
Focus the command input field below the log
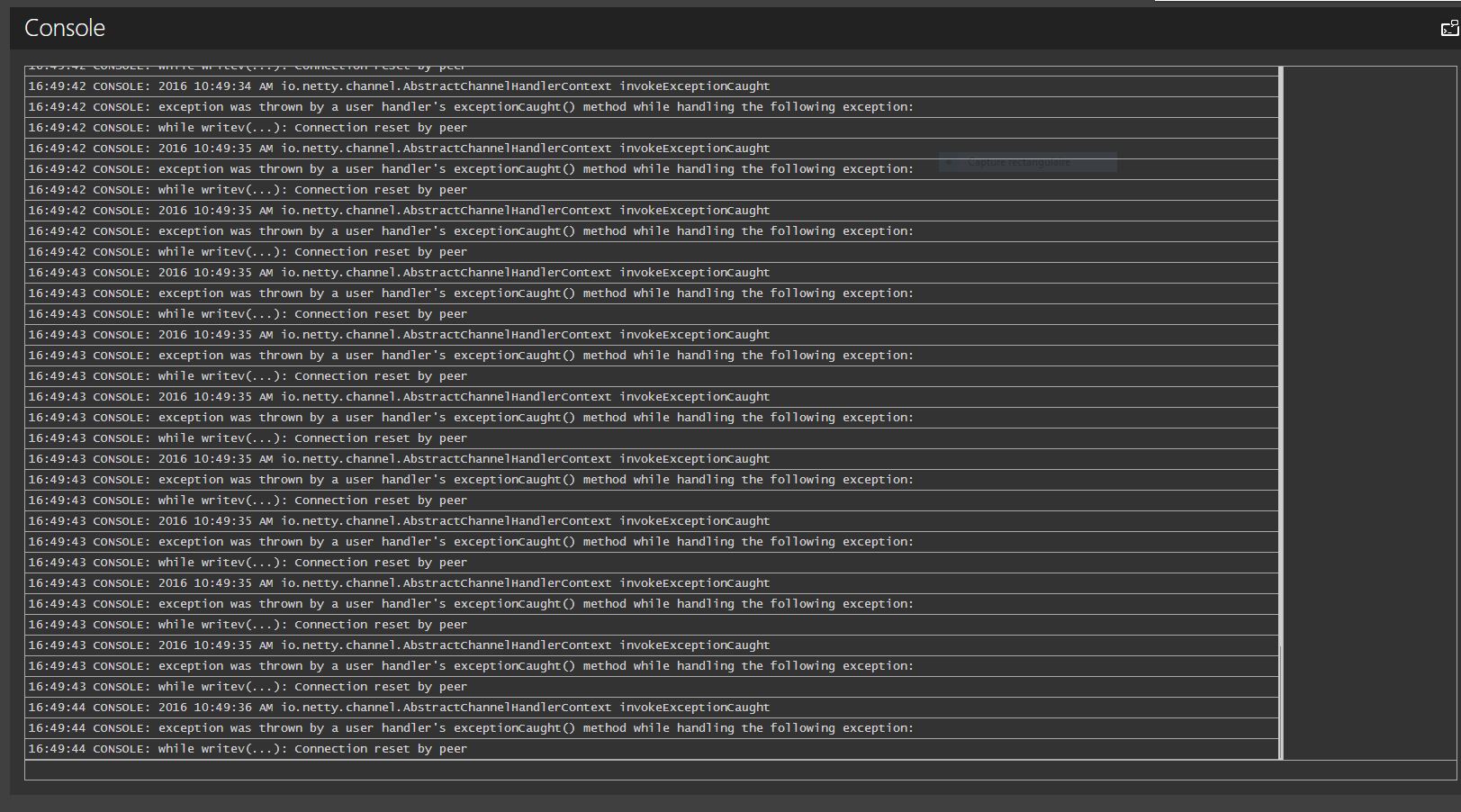[x=740, y=771]
